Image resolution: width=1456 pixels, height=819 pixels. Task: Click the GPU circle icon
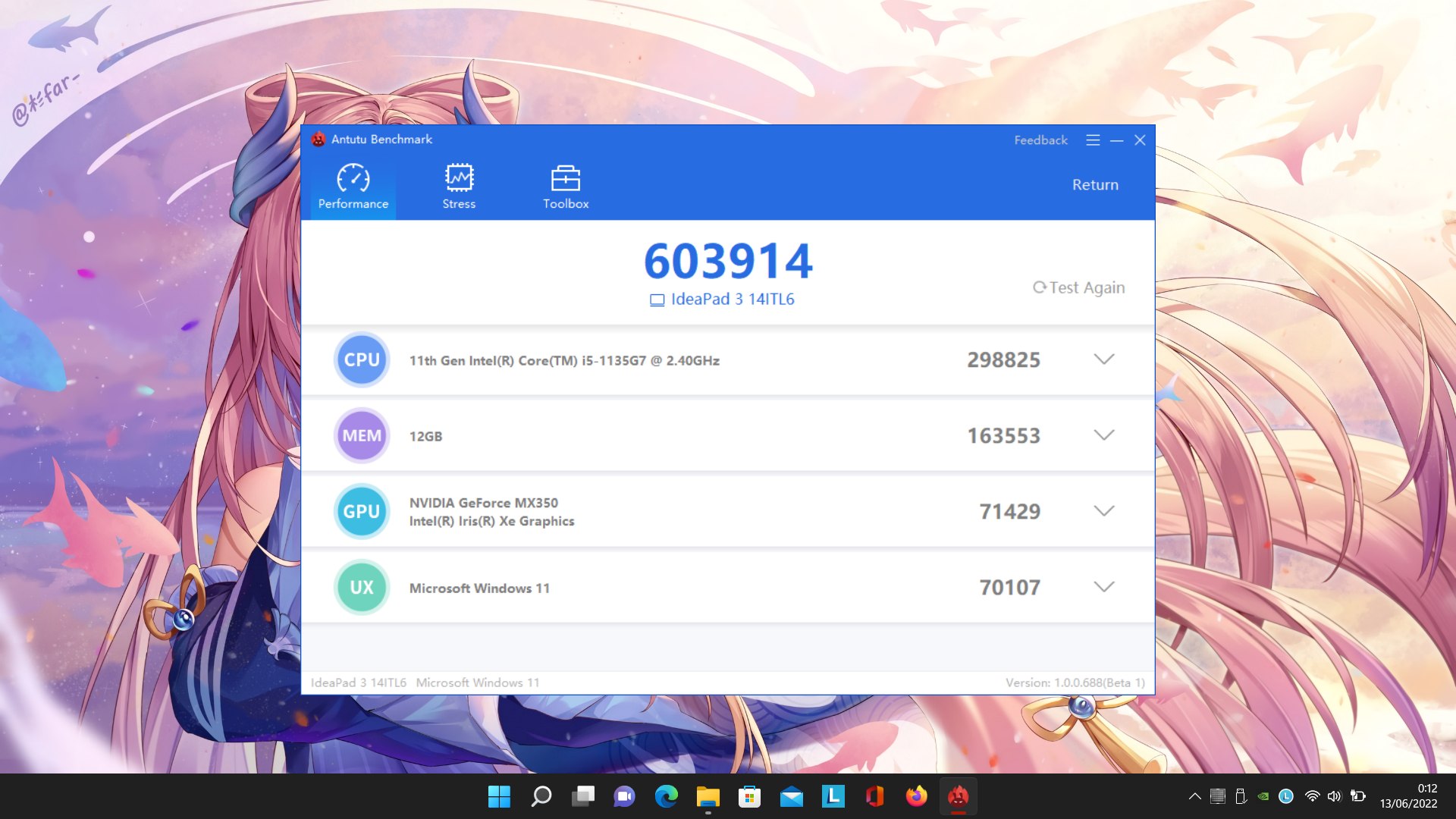click(362, 511)
